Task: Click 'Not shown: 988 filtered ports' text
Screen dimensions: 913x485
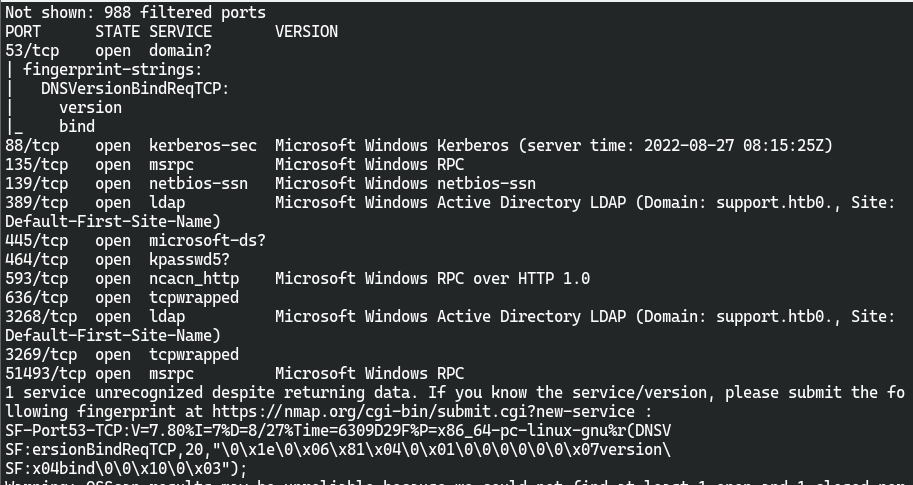Action: pyautogui.click(x=136, y=12)
